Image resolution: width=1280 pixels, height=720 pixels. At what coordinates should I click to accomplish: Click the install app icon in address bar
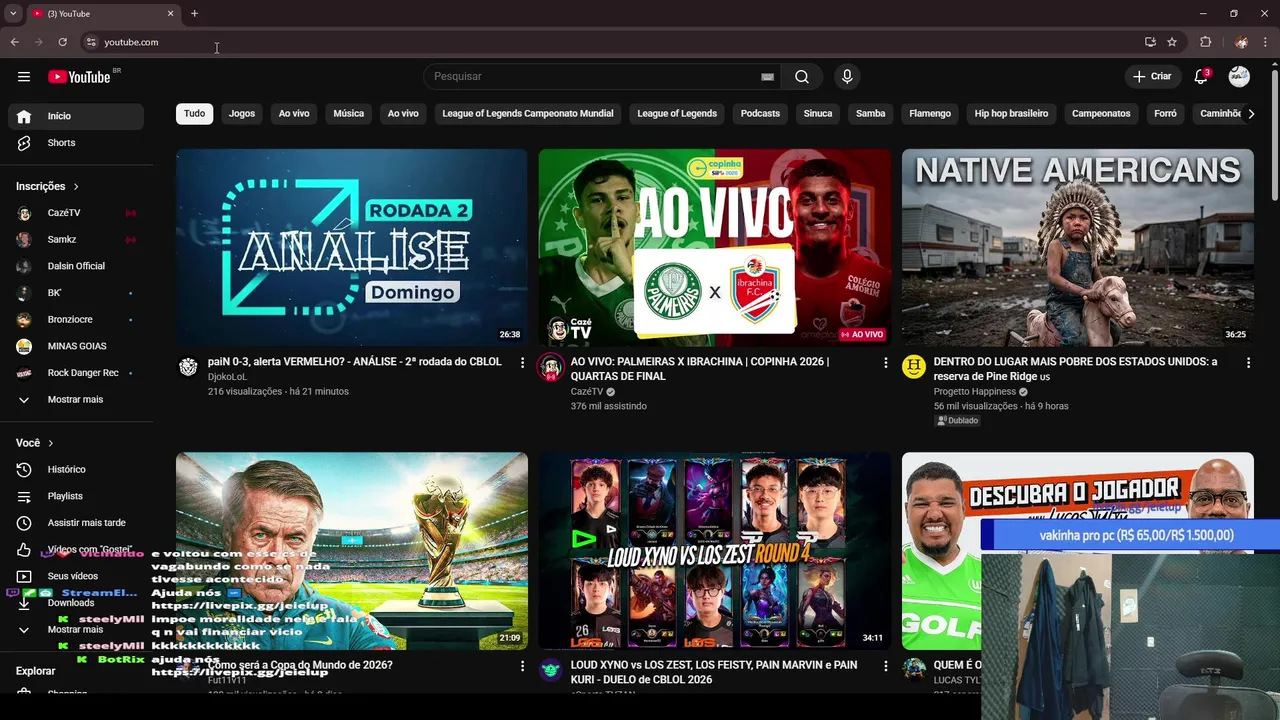[x=1150, y=42]
